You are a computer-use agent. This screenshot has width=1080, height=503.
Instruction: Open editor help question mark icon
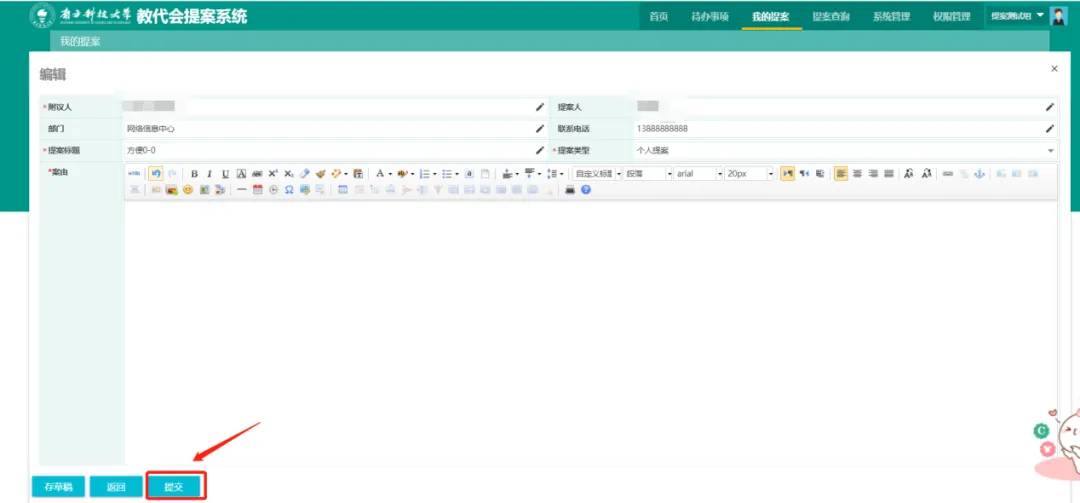click(x=586, y=189)
